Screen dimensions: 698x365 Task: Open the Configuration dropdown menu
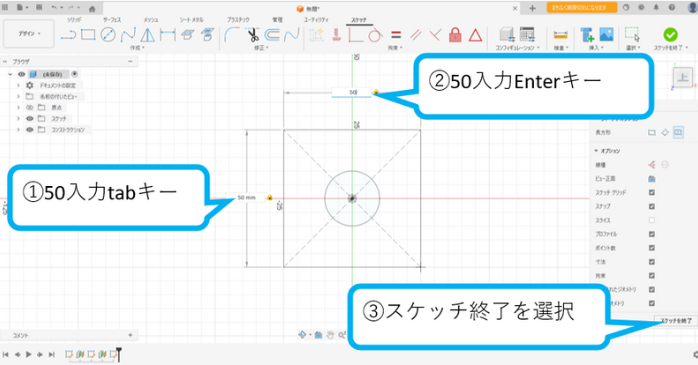point(517,48)
